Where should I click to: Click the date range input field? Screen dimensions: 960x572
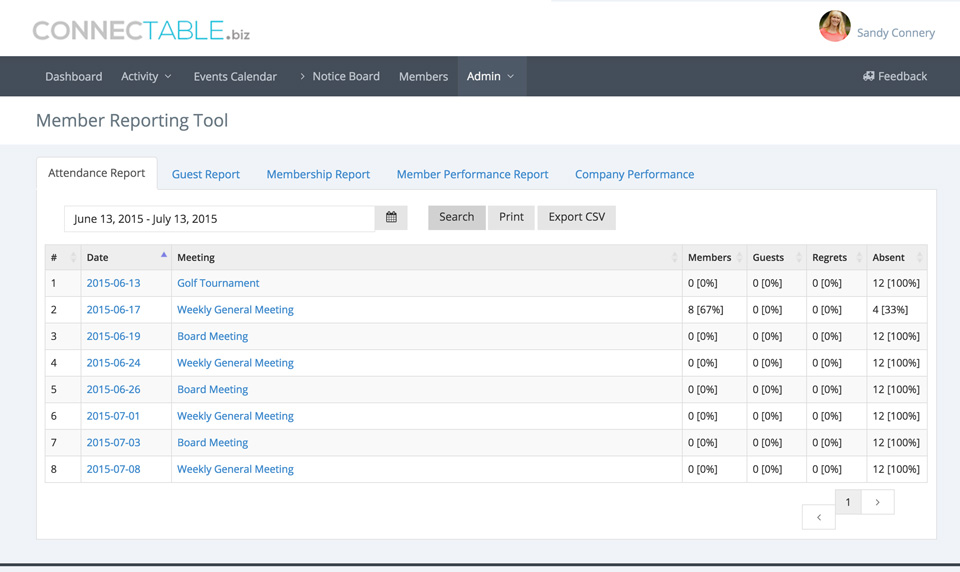click(219, 218)
